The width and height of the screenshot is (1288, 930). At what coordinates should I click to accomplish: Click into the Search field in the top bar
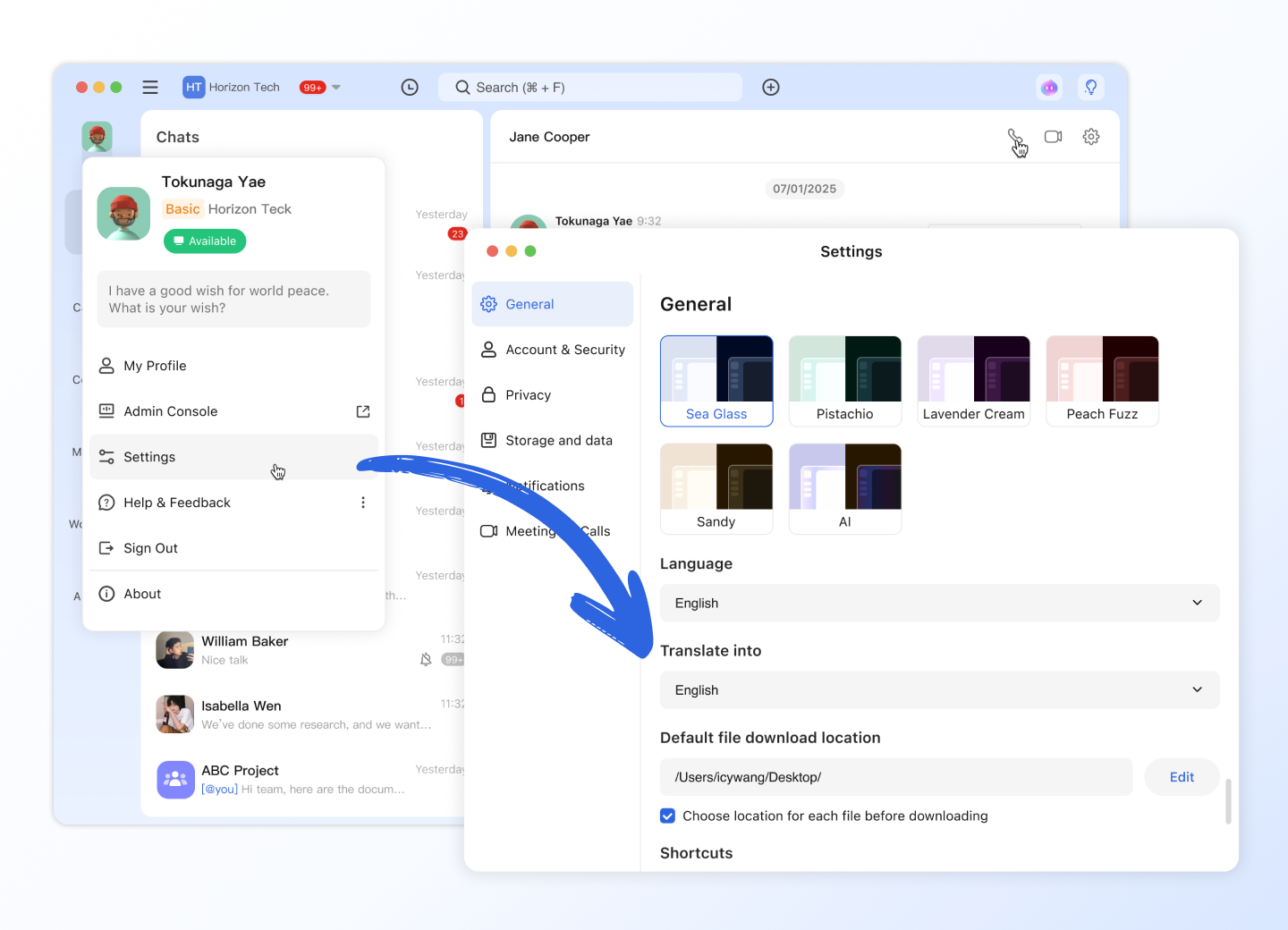[x=590, y=88]
